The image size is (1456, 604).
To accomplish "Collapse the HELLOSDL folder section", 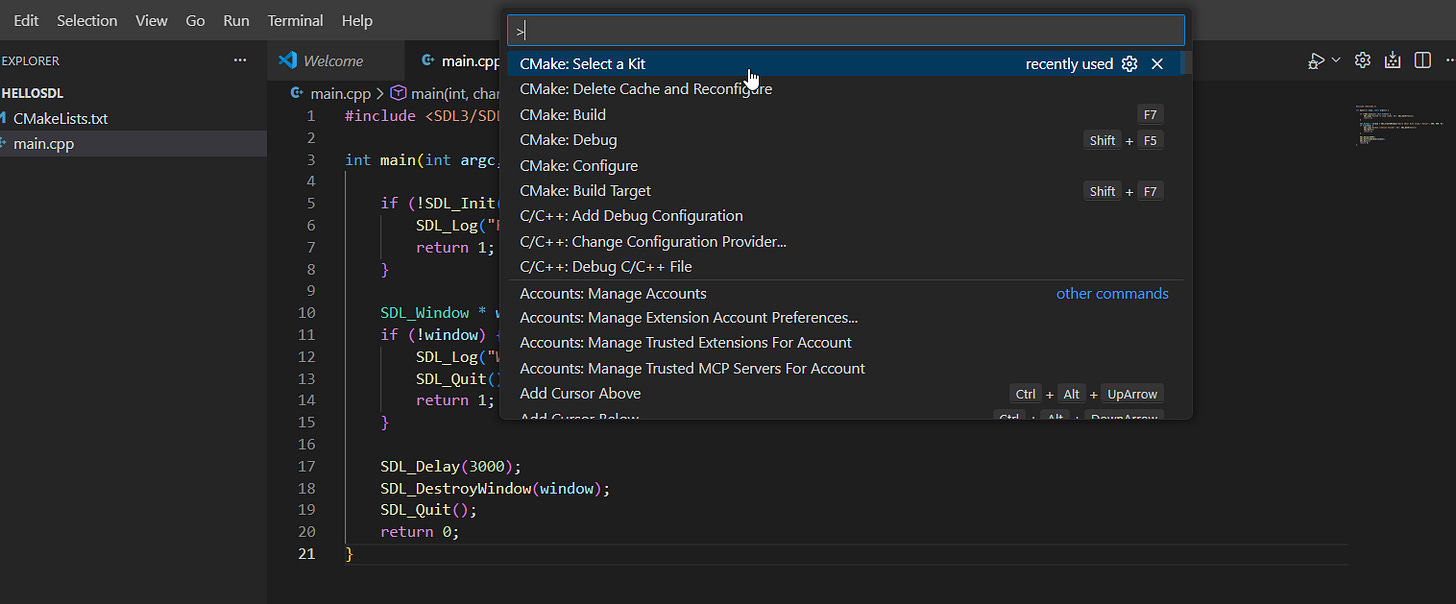I will click(x=32, y=93).
